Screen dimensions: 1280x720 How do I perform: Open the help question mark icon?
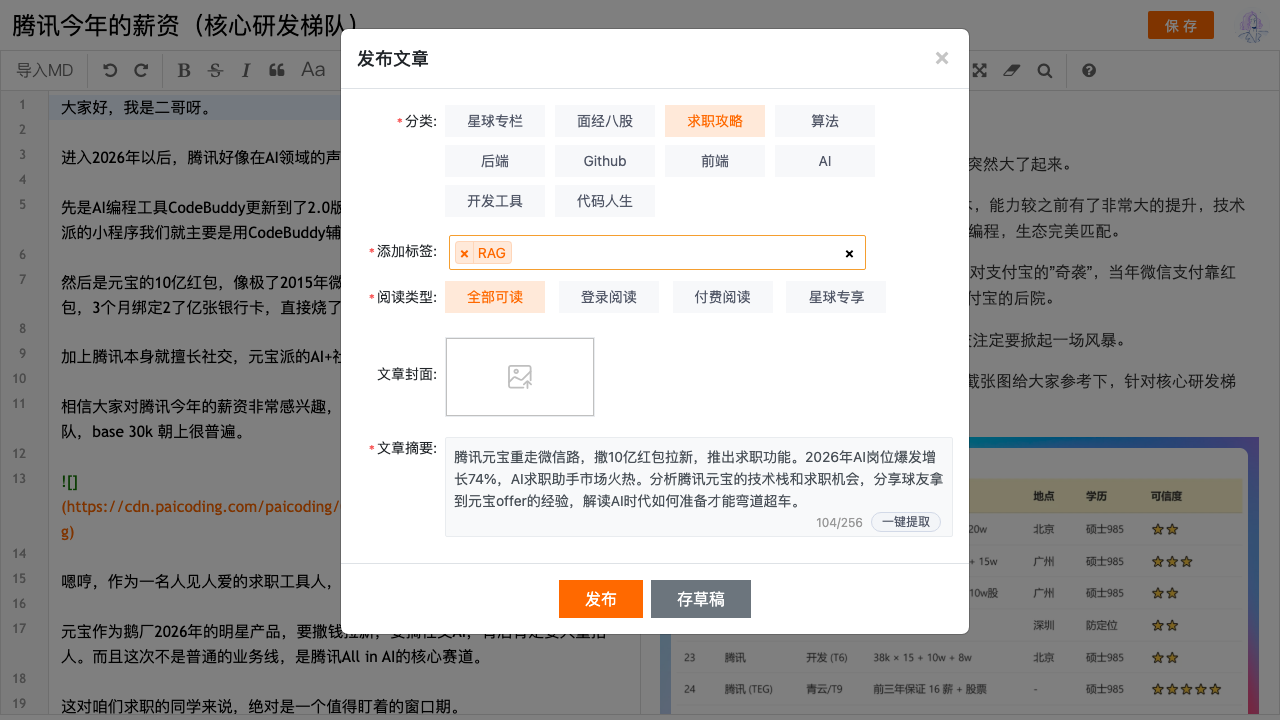[1089, 71]
